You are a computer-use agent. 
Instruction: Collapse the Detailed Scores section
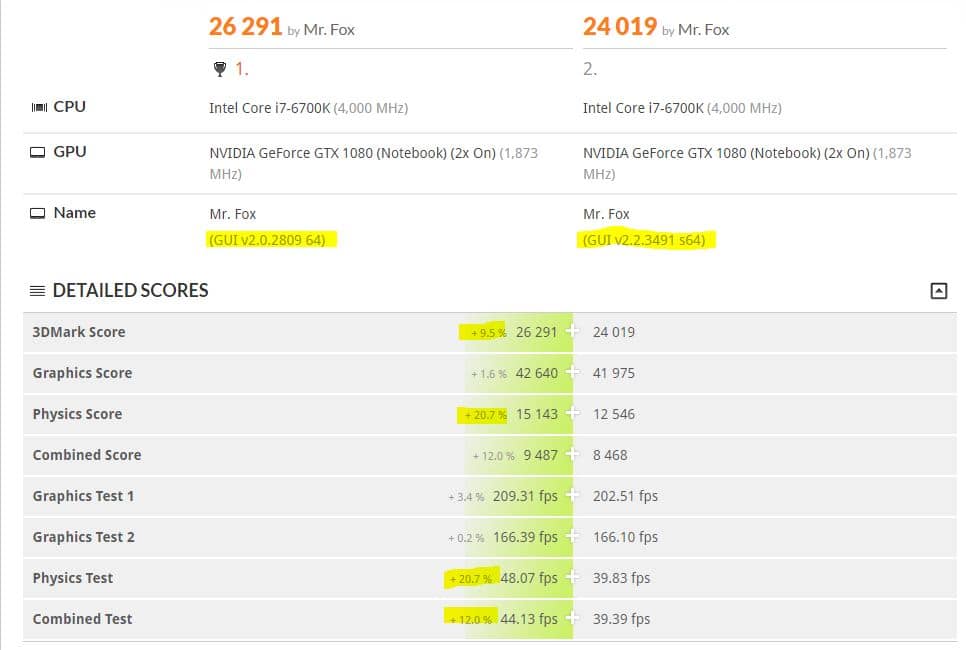click(938, 291)
